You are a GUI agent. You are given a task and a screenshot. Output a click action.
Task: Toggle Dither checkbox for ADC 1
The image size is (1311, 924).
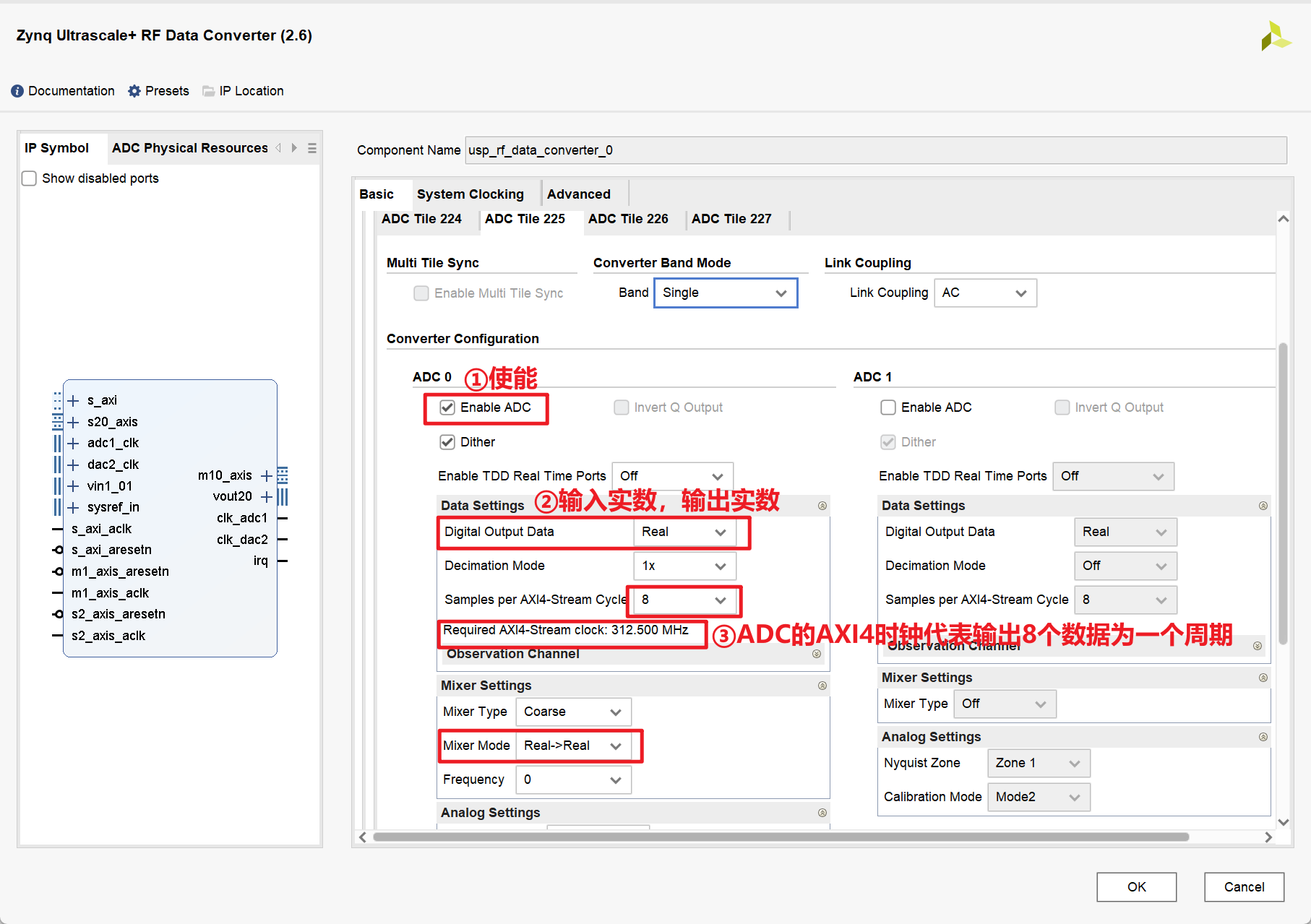888,442
